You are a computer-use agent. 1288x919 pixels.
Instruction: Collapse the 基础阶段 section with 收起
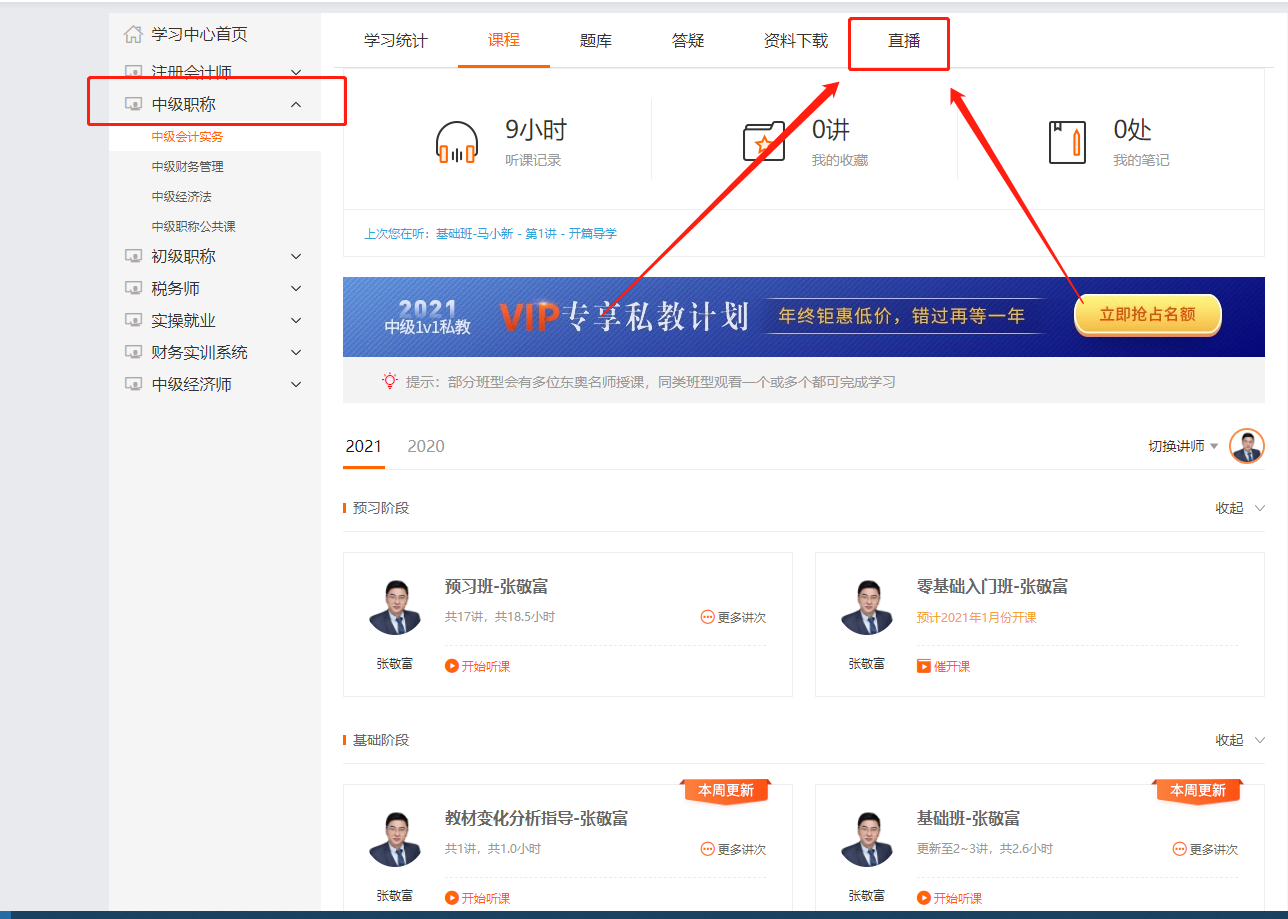[1240, 740]
